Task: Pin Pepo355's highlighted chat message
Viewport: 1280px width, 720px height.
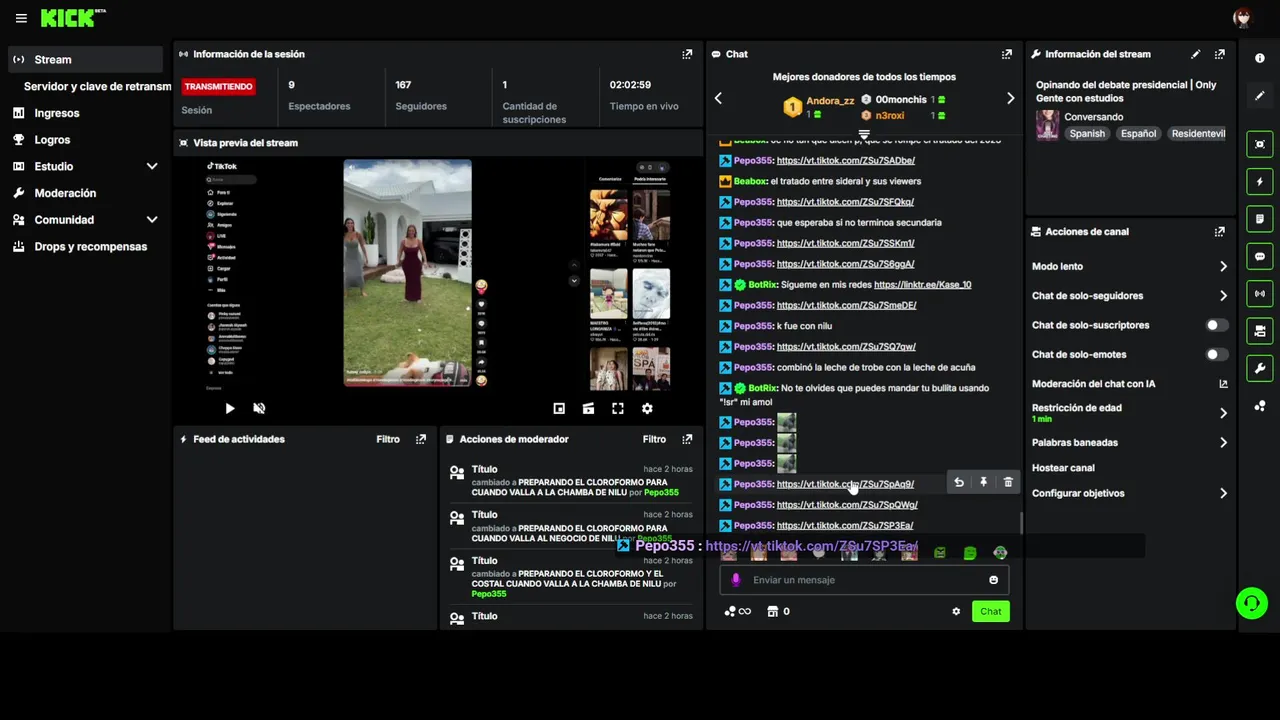Action: [983, 483]
